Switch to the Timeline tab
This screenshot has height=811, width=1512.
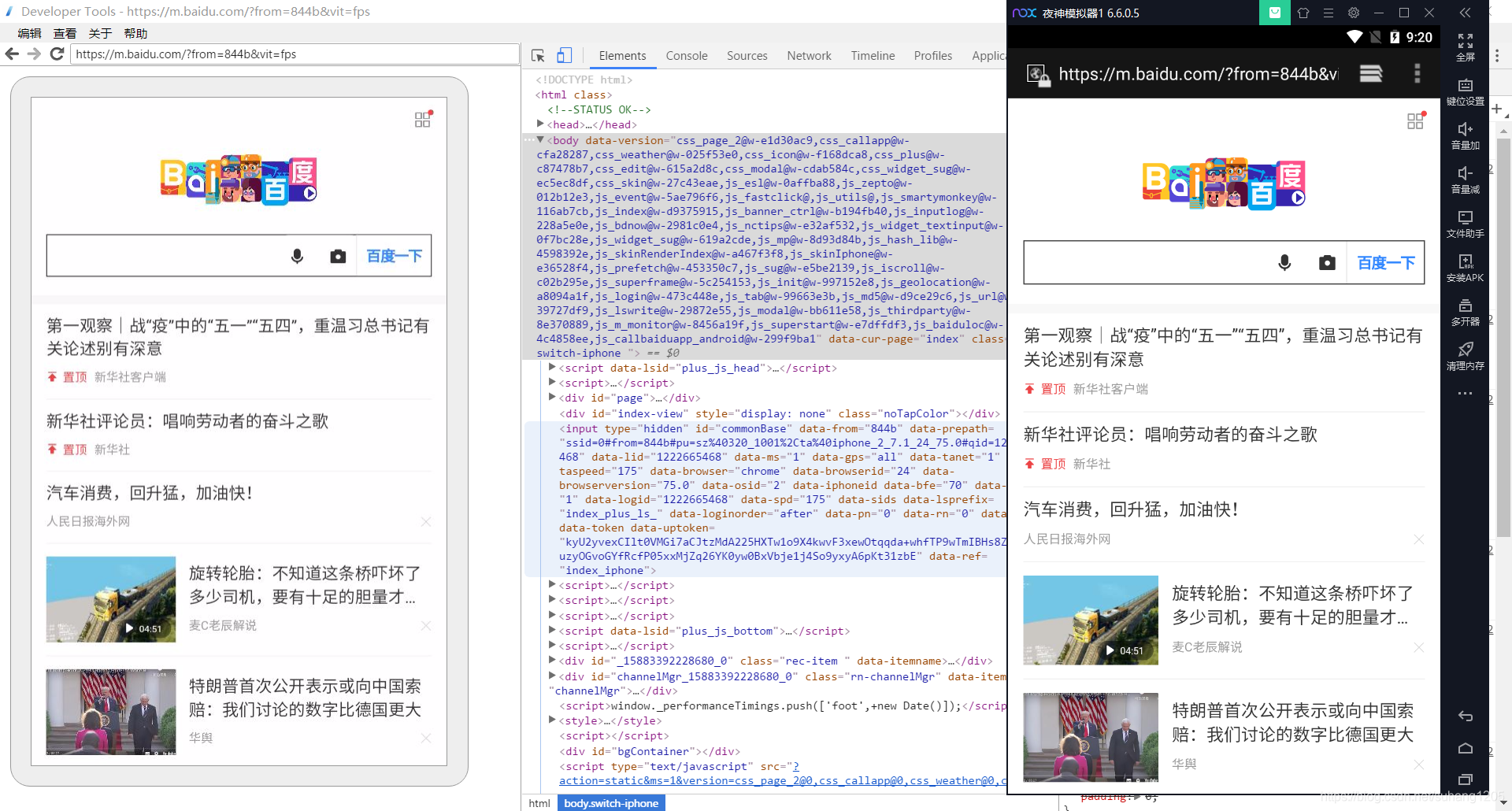[873, 56]
